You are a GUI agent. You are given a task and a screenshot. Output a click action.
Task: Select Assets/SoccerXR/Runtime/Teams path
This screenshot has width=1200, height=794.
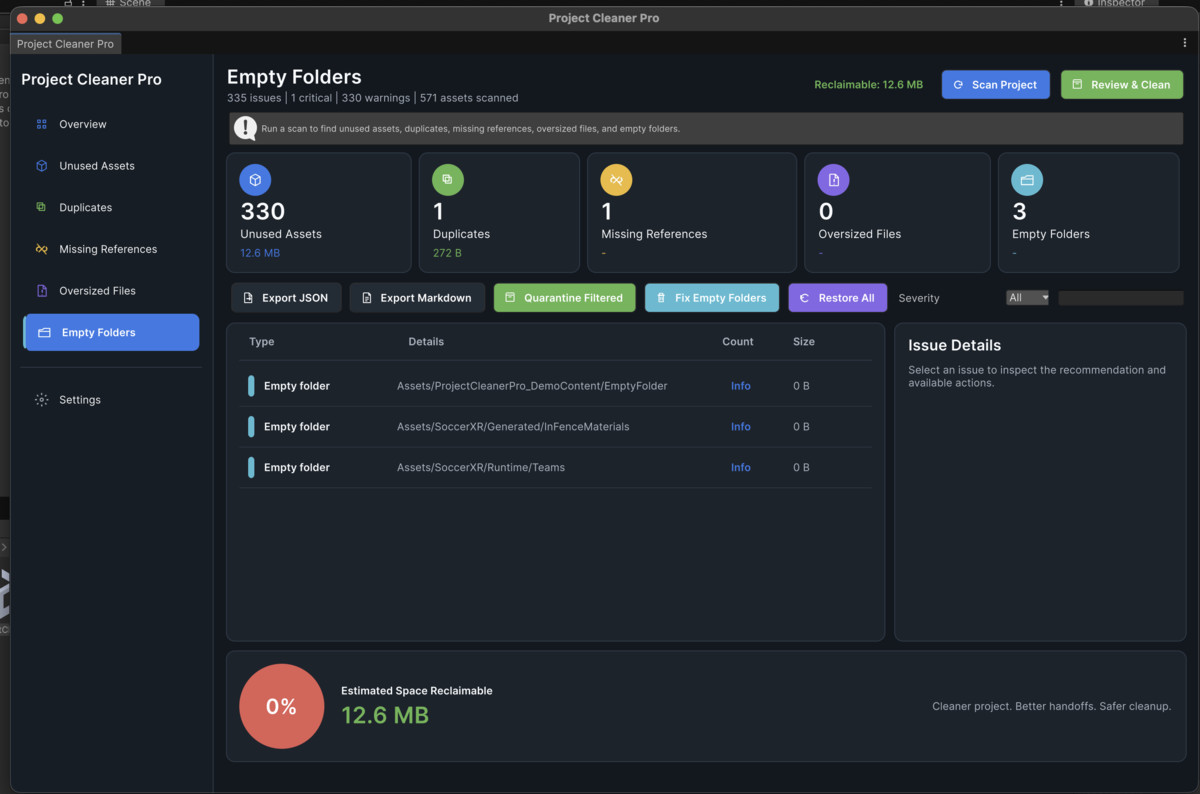point(481,468)
